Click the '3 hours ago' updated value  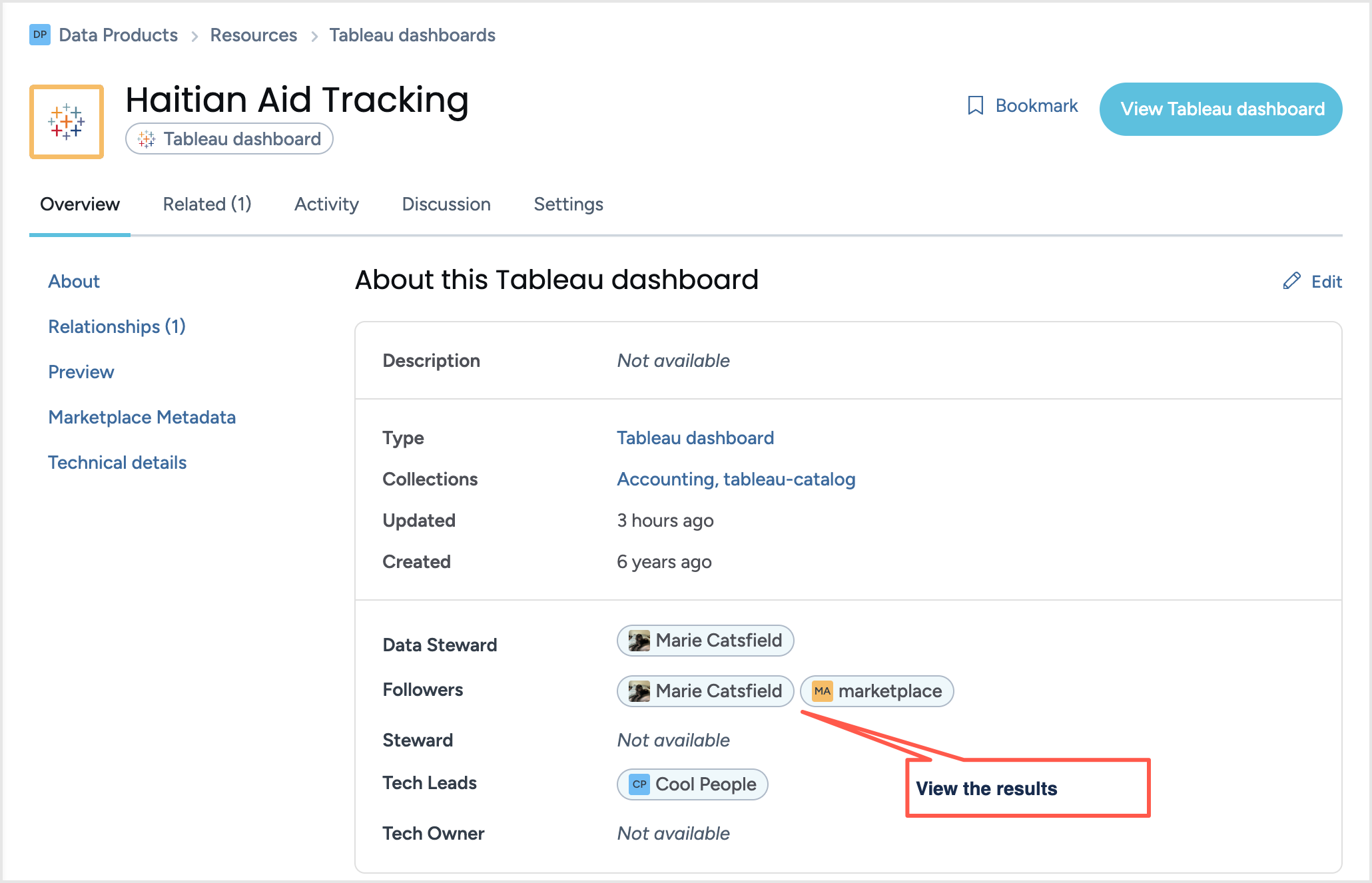pos(665,520)
